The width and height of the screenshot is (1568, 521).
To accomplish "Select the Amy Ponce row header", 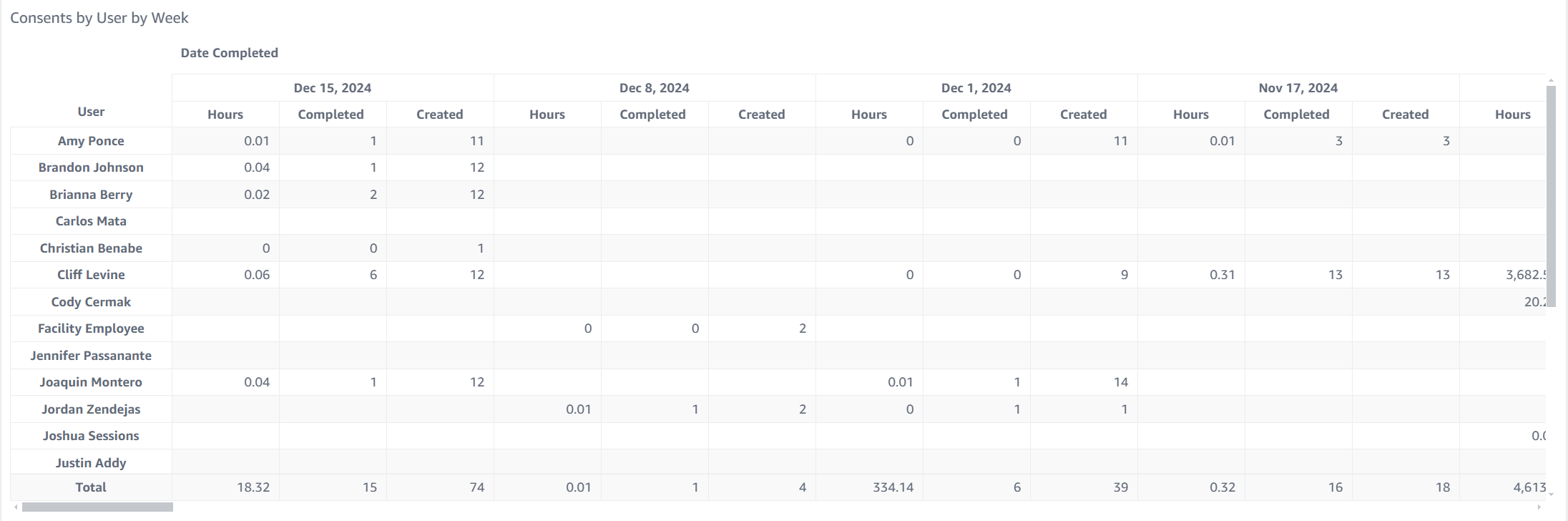I will click(91, 141).
